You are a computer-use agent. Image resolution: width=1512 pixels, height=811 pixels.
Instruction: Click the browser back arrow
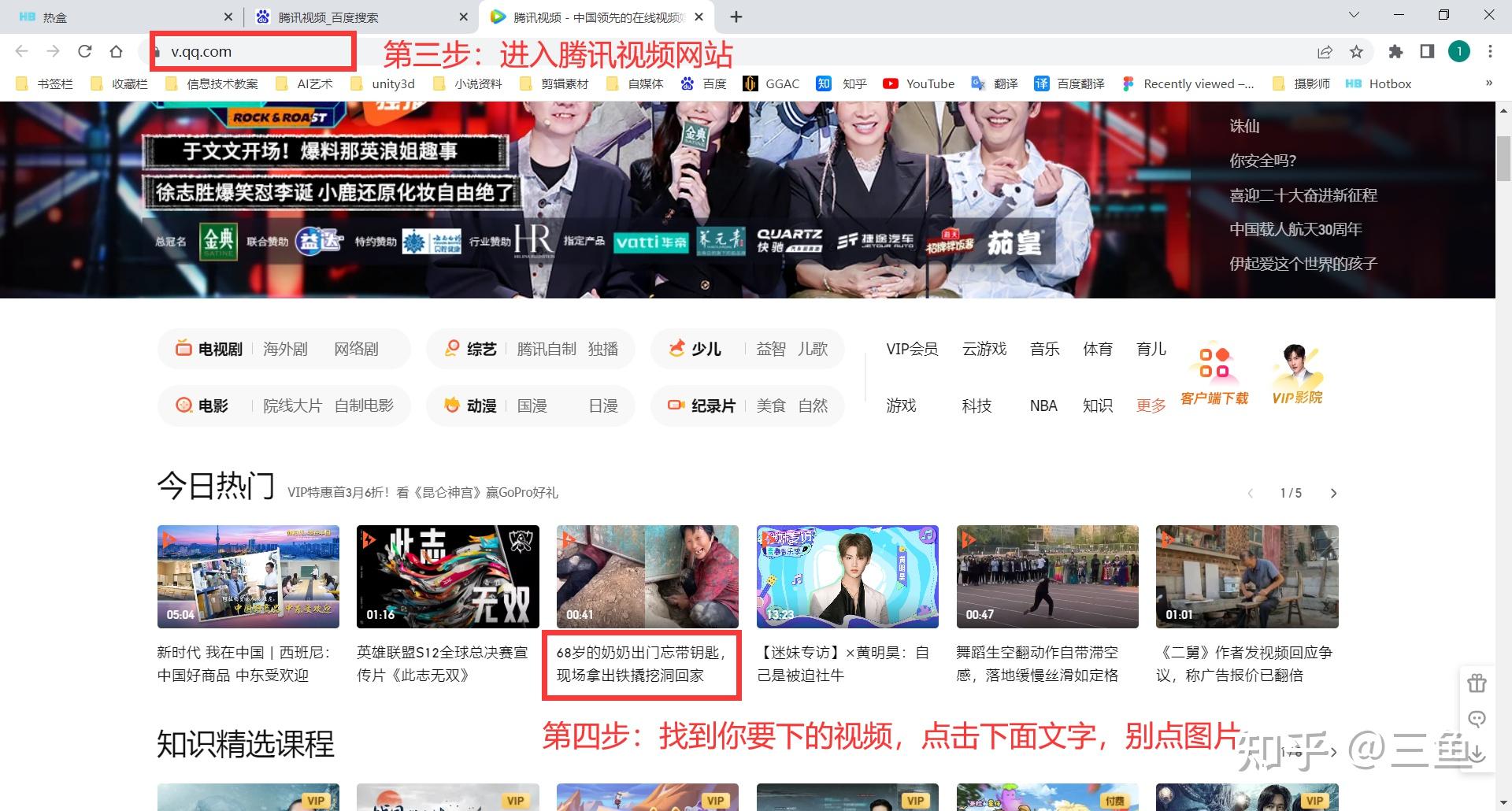click(22, 52)
